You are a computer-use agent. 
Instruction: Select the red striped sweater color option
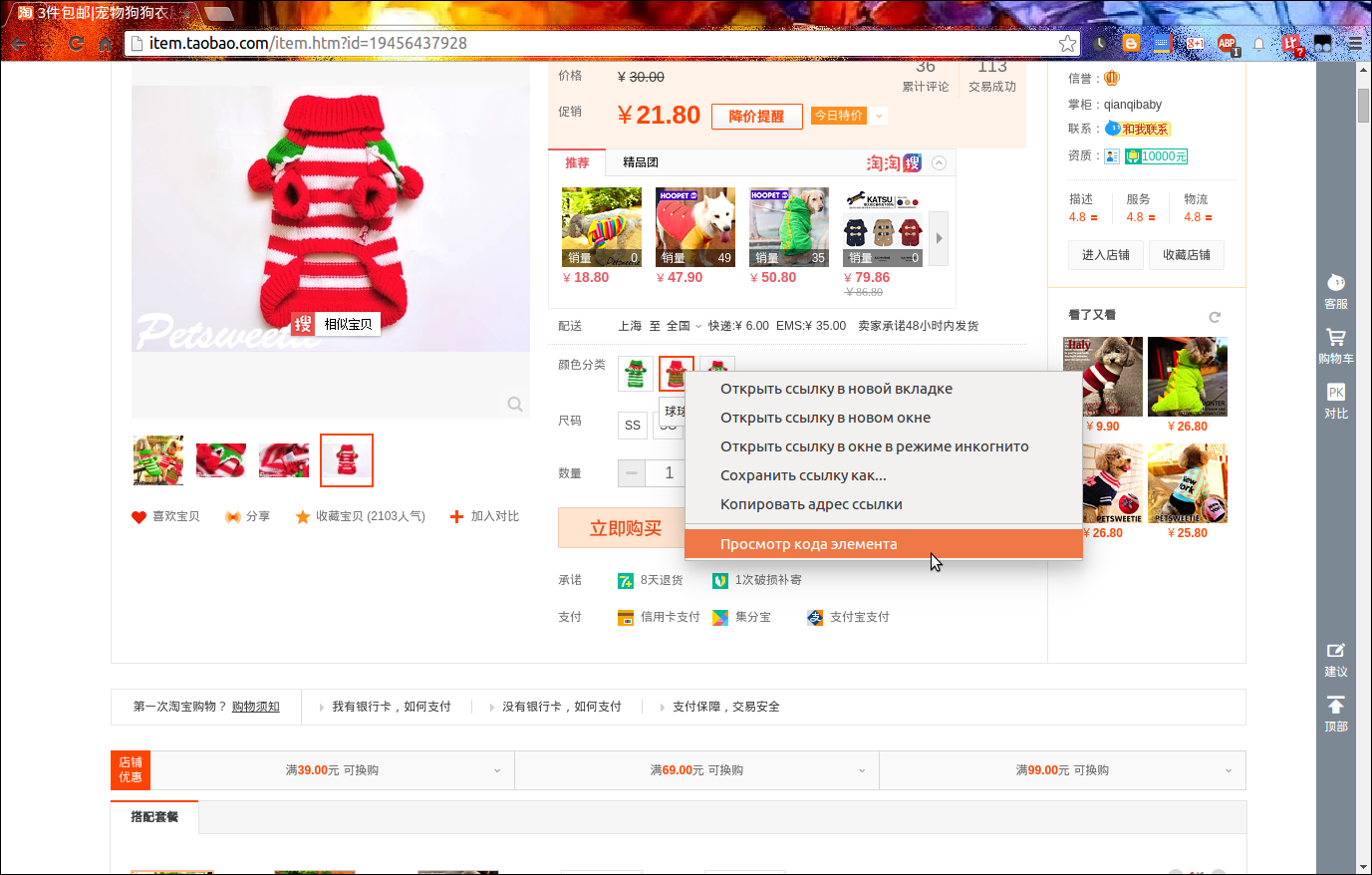point(677,374)
